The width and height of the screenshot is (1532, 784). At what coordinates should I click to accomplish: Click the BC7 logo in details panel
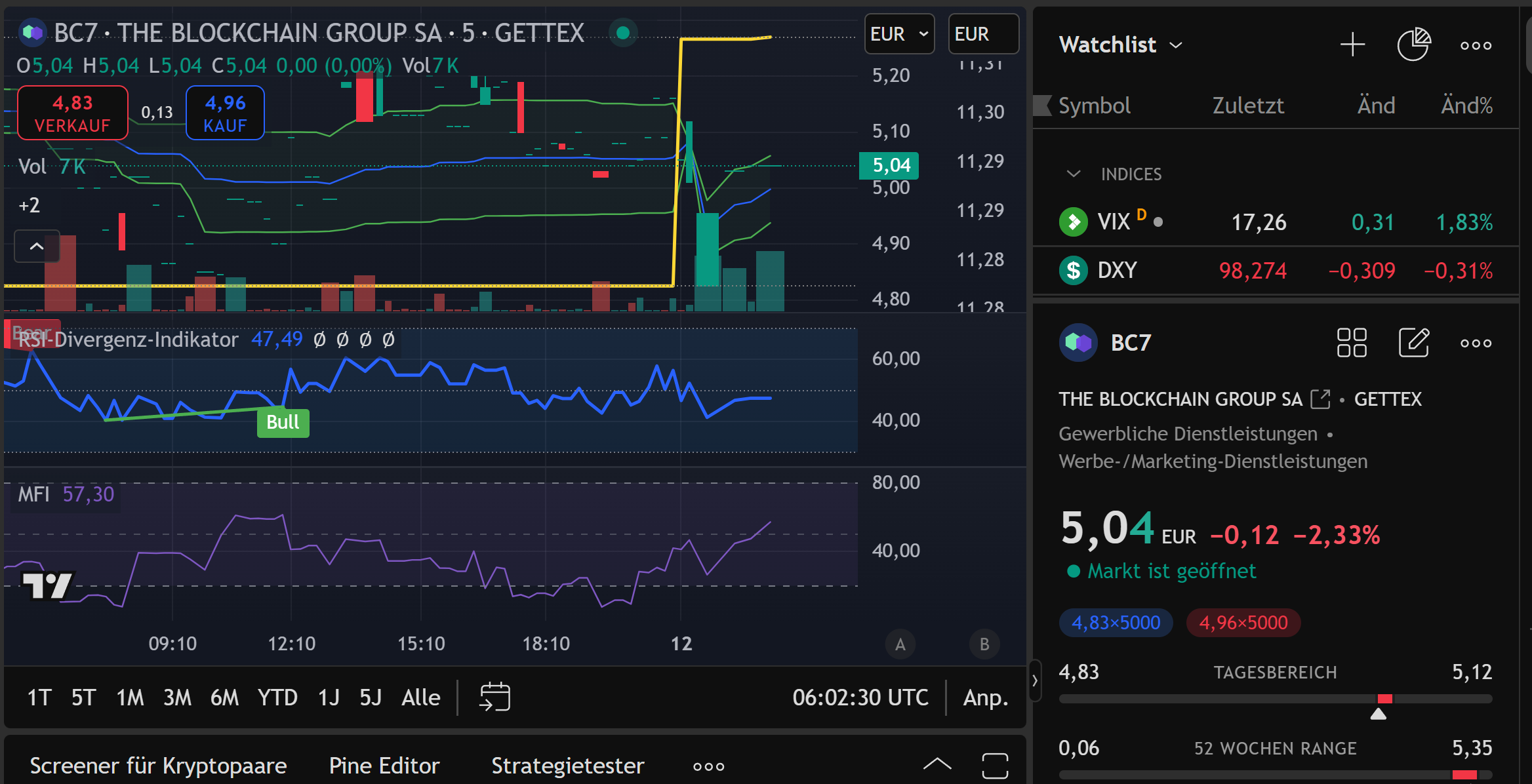point(1078,342)
